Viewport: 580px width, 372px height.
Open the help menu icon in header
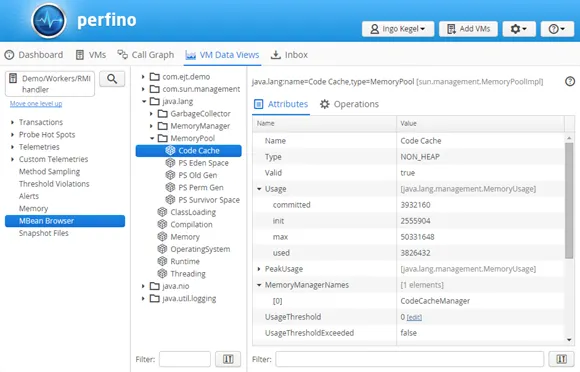point(557,29)
